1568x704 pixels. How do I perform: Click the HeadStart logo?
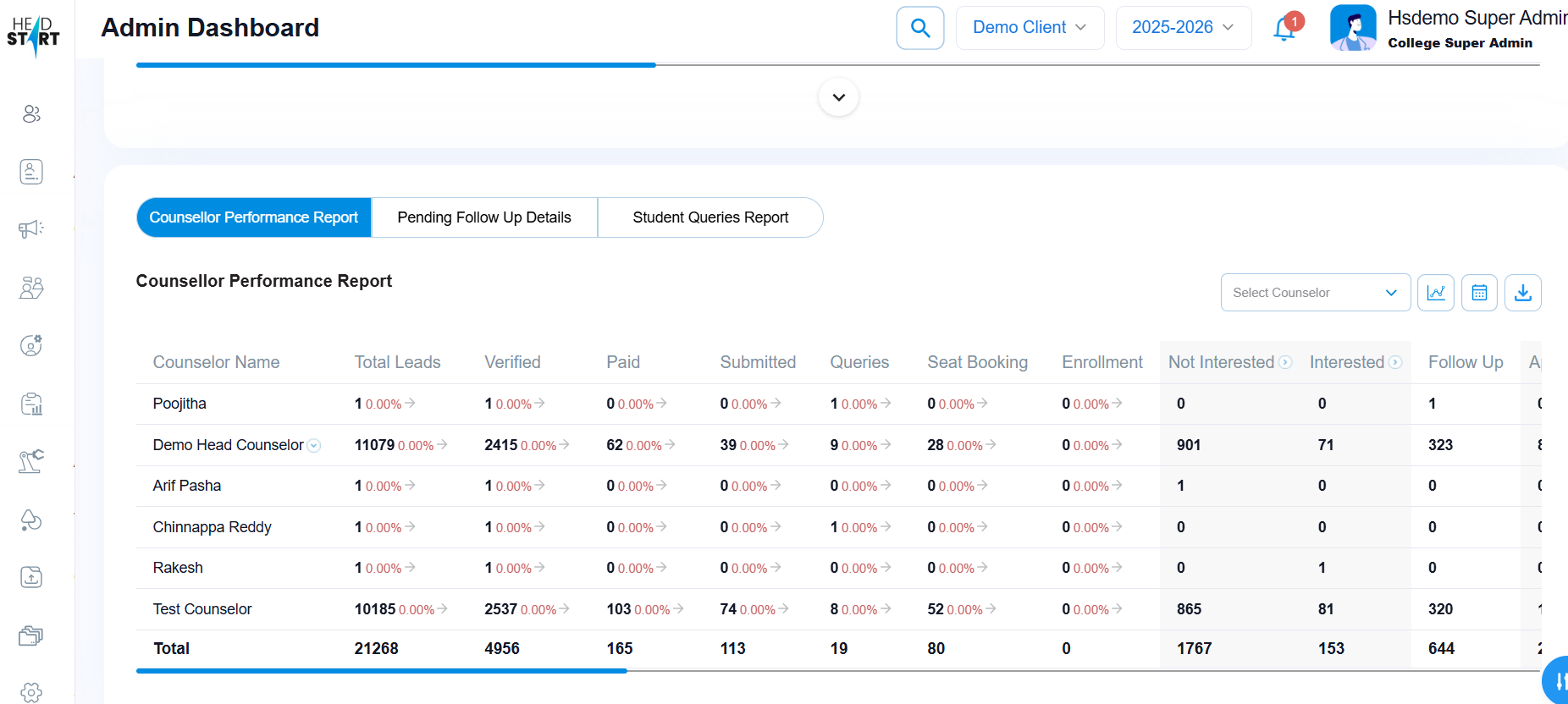pos(33,35)
